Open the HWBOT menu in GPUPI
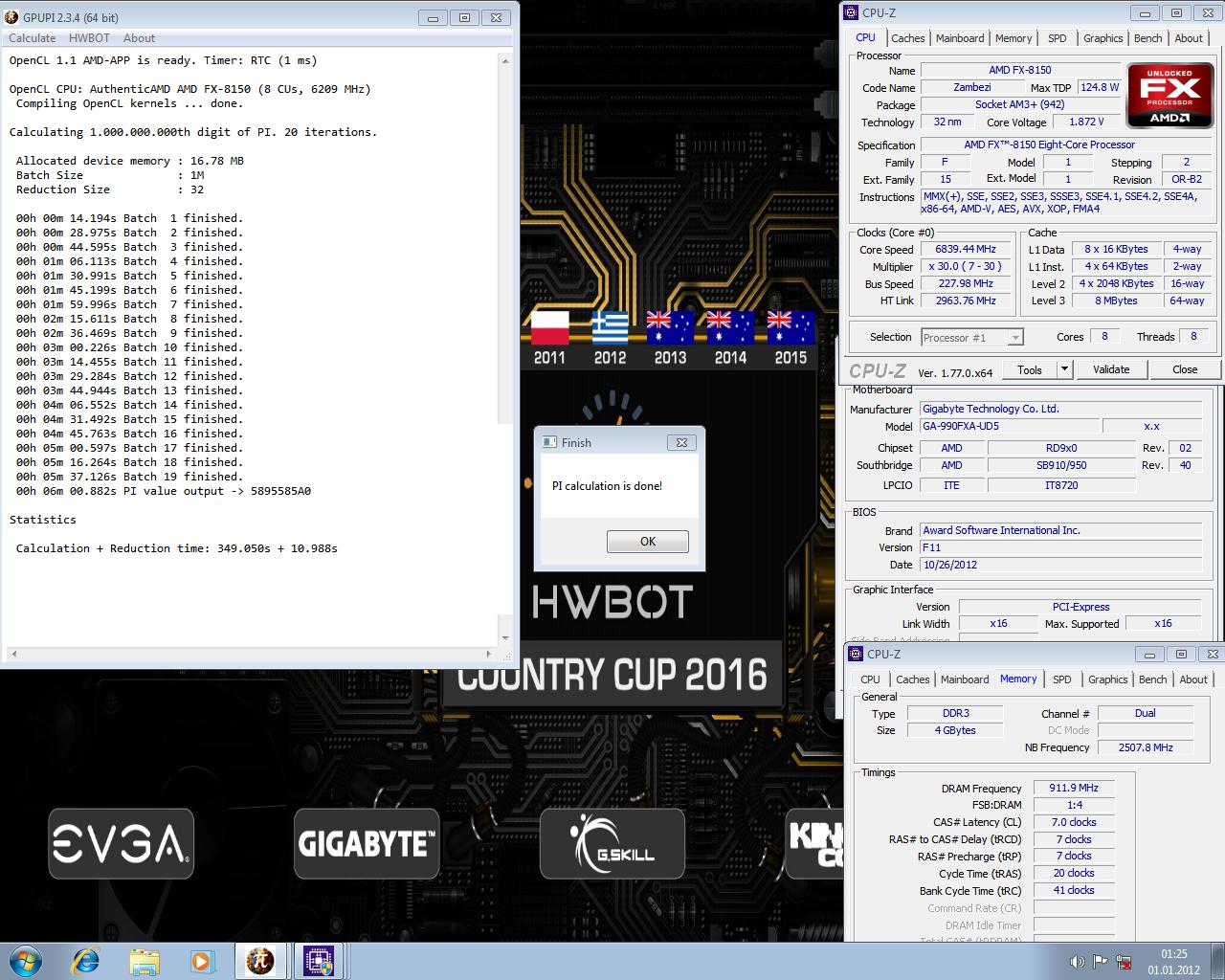Viewport: 1225px width, 980px height. tap(89, 38)
